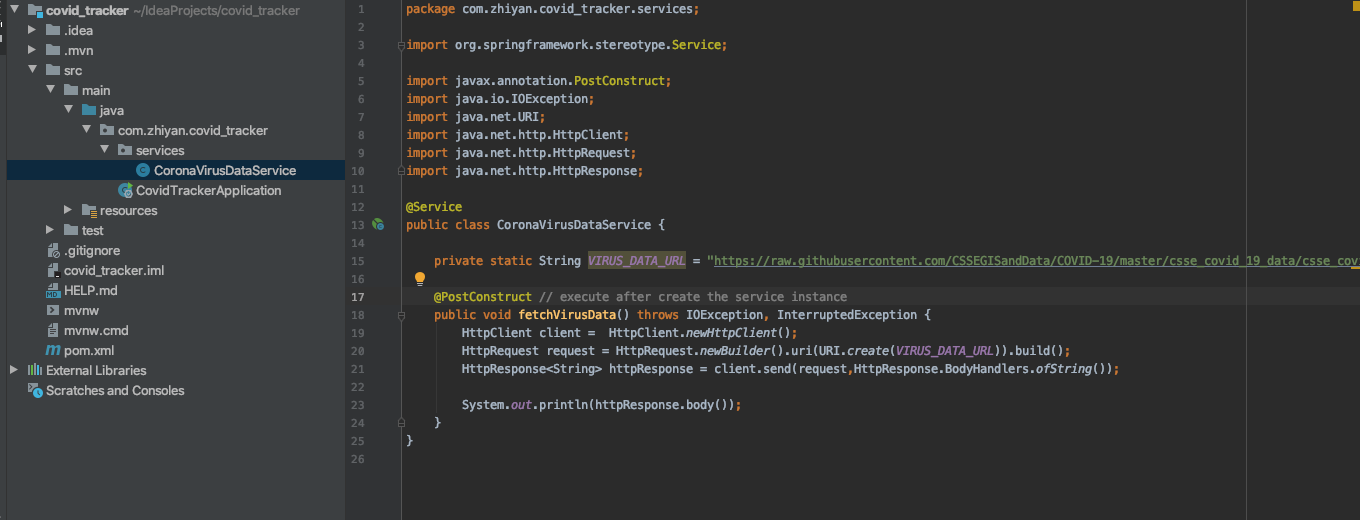Click the Maven pom.xml file icon
Image resolution: width=1360 pixels, height=520 pixels.
(x=53, y=351)
